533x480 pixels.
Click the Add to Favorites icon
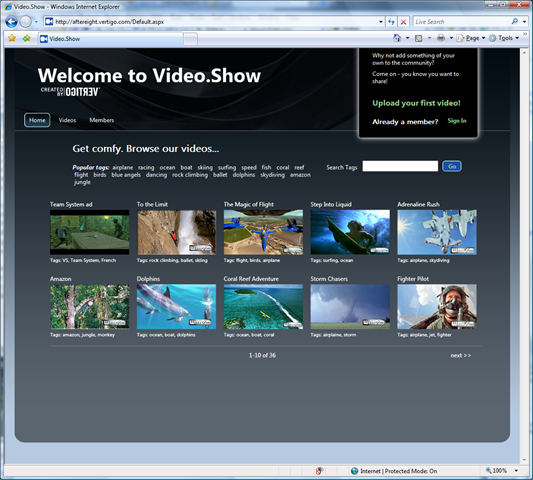[x=26, y=38]
